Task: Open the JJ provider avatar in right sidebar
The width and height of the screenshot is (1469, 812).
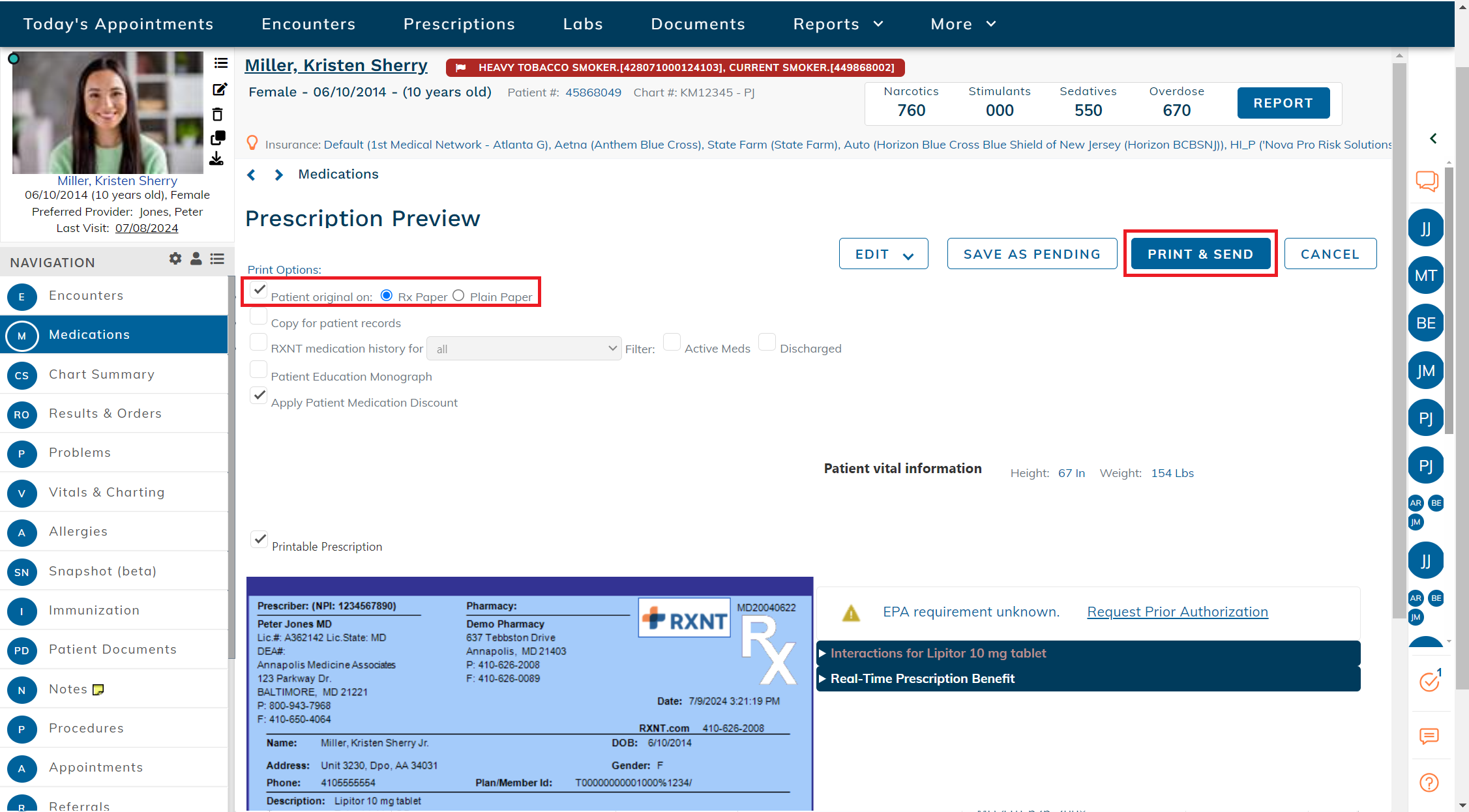Action: point(1425,227)
